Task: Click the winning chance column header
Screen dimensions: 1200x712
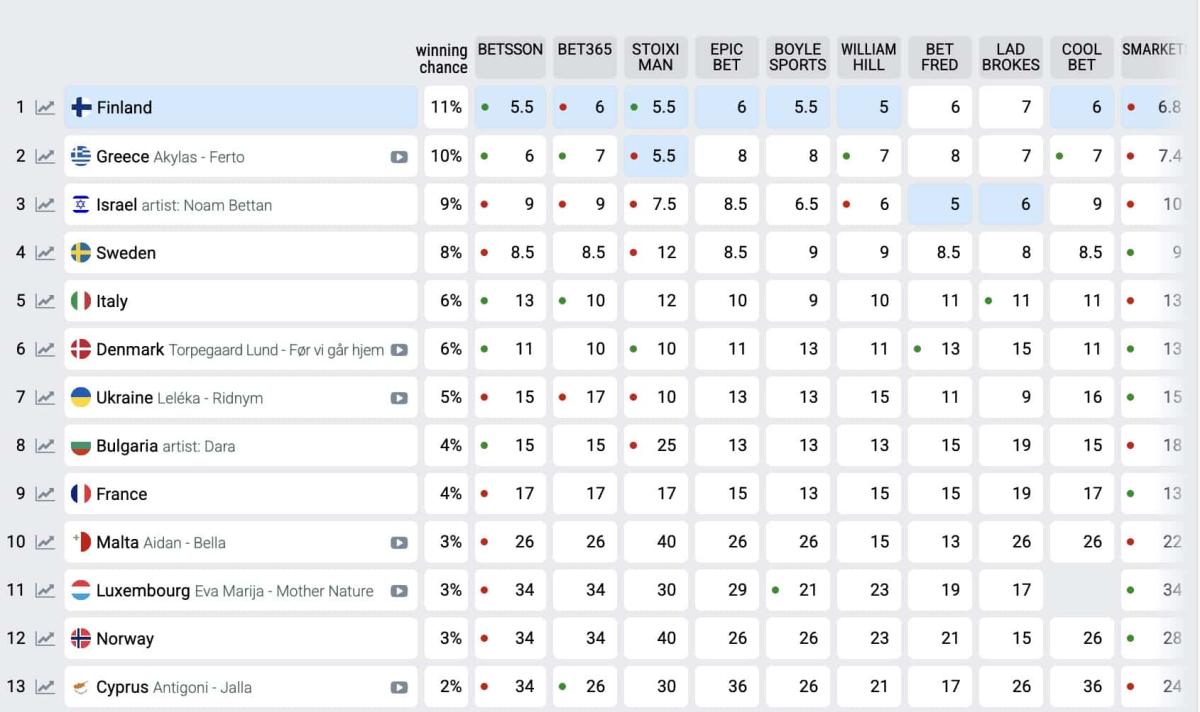Action: (442, 58)
